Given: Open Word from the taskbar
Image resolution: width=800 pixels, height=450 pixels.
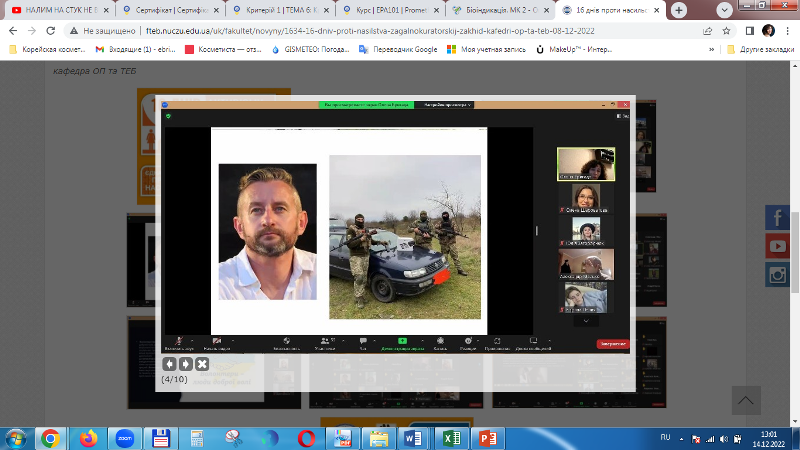Looking at the screenshot, I should pos(414,439).
